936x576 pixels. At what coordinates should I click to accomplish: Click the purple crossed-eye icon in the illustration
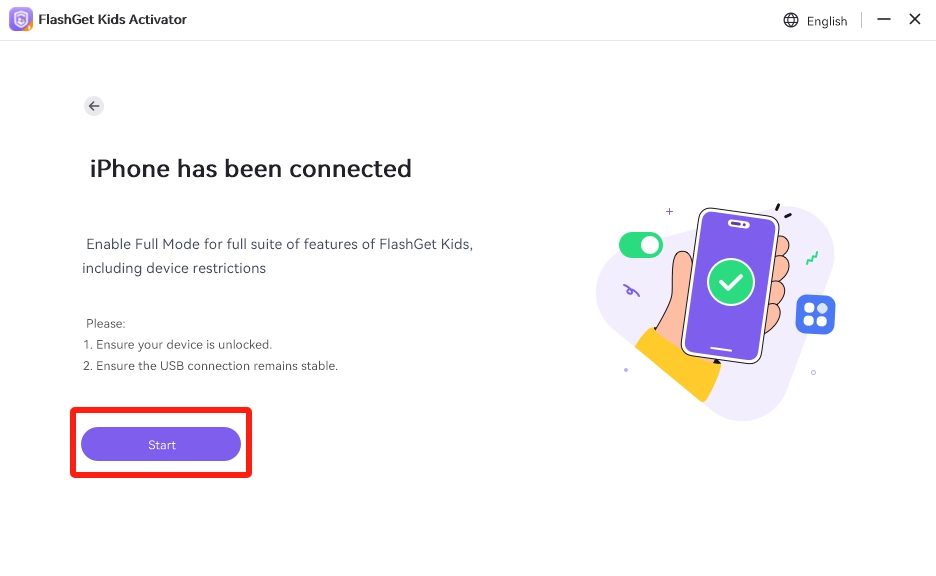pyautogui.click(x=631, y=290)
